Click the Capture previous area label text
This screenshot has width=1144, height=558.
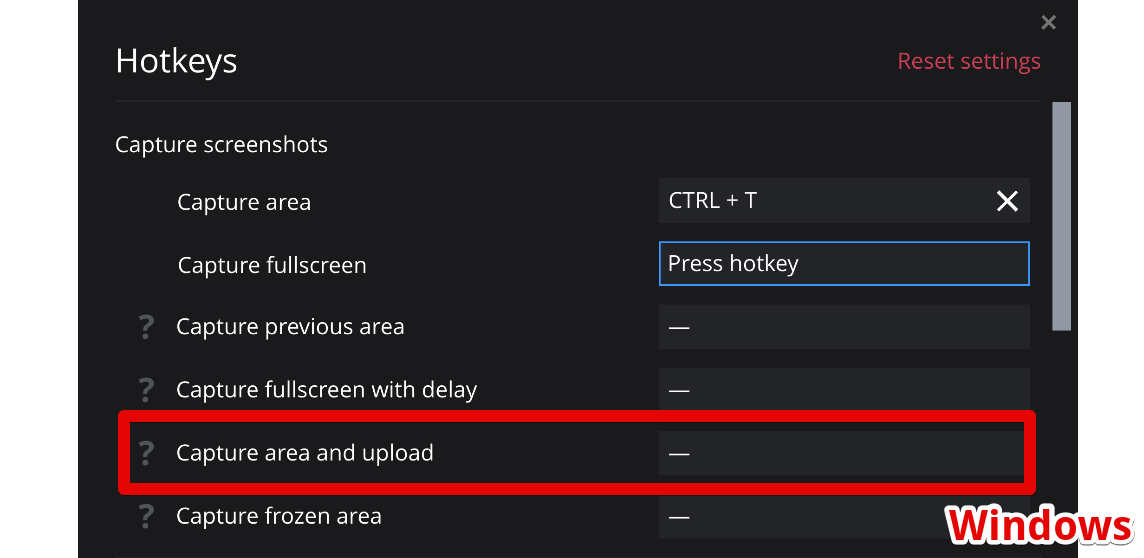(x=290, y=327)
